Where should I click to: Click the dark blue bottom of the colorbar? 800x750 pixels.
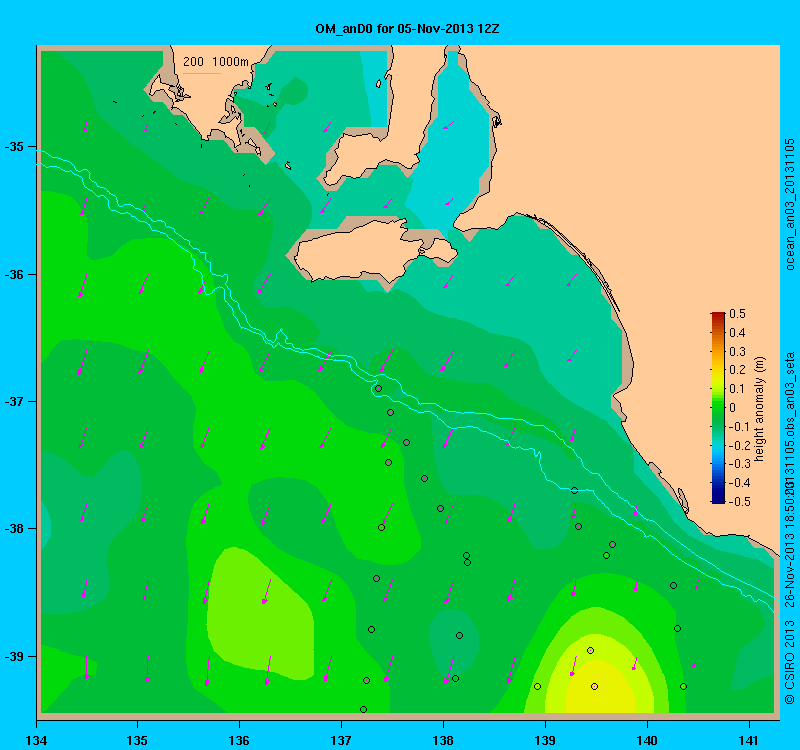click(718, 498)
